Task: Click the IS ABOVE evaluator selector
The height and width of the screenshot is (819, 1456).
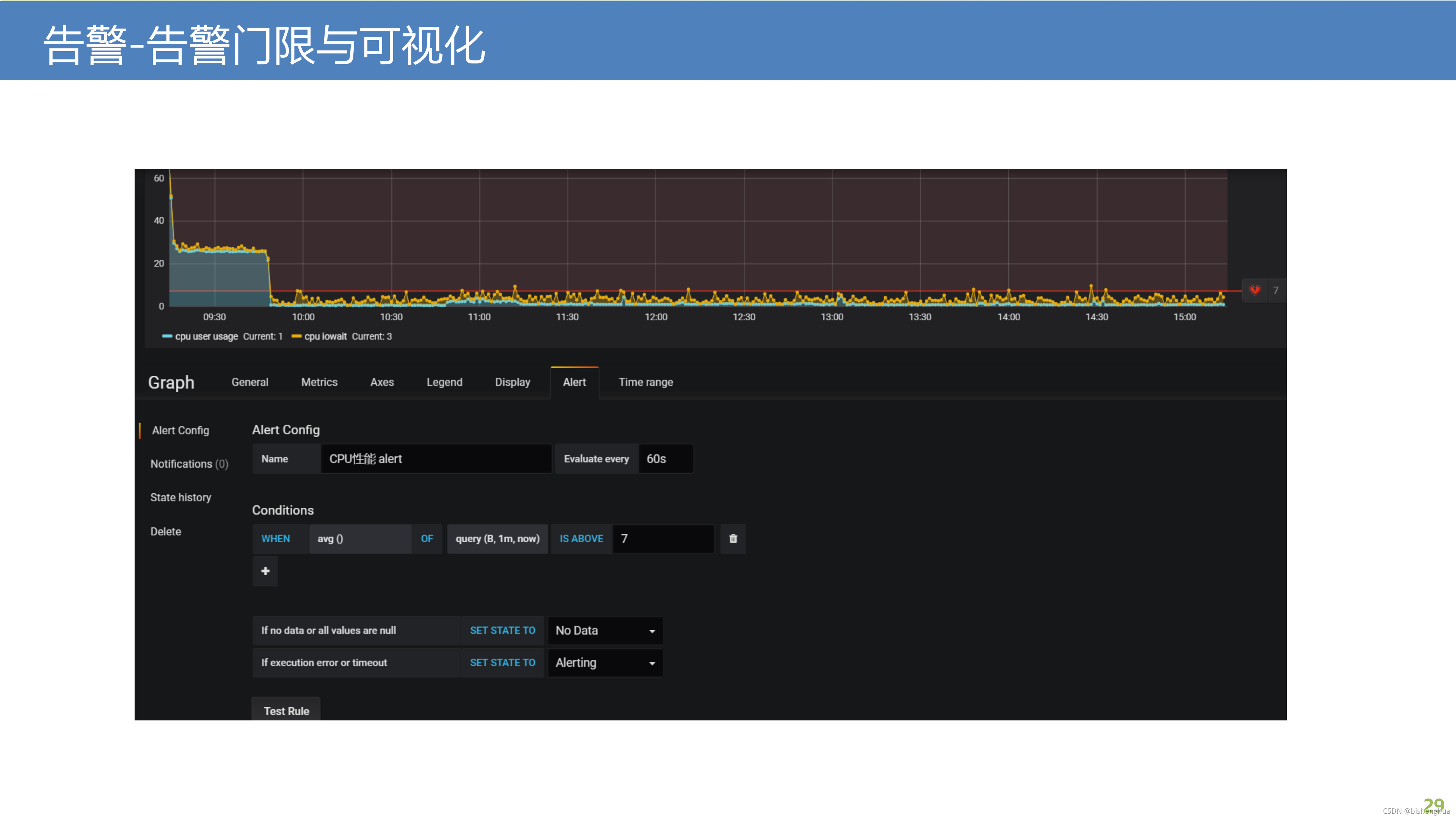Action: click(581, 539)
